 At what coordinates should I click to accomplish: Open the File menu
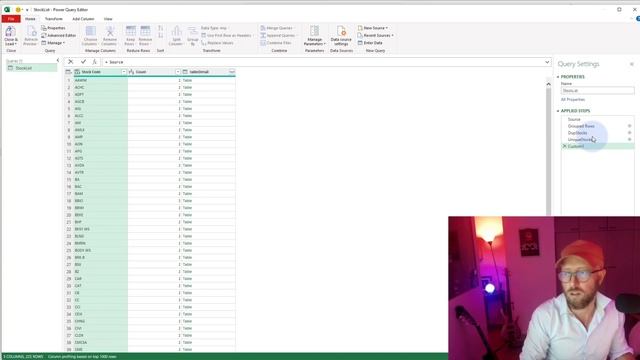pos(11,19)
